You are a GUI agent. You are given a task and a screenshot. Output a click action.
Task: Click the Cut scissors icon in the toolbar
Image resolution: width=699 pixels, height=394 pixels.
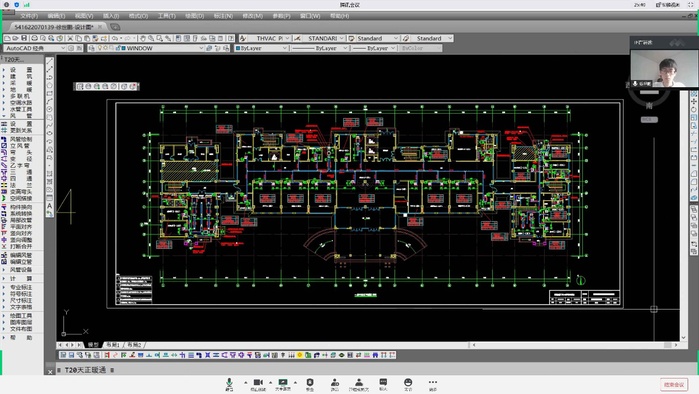click(x=70, y=38)
